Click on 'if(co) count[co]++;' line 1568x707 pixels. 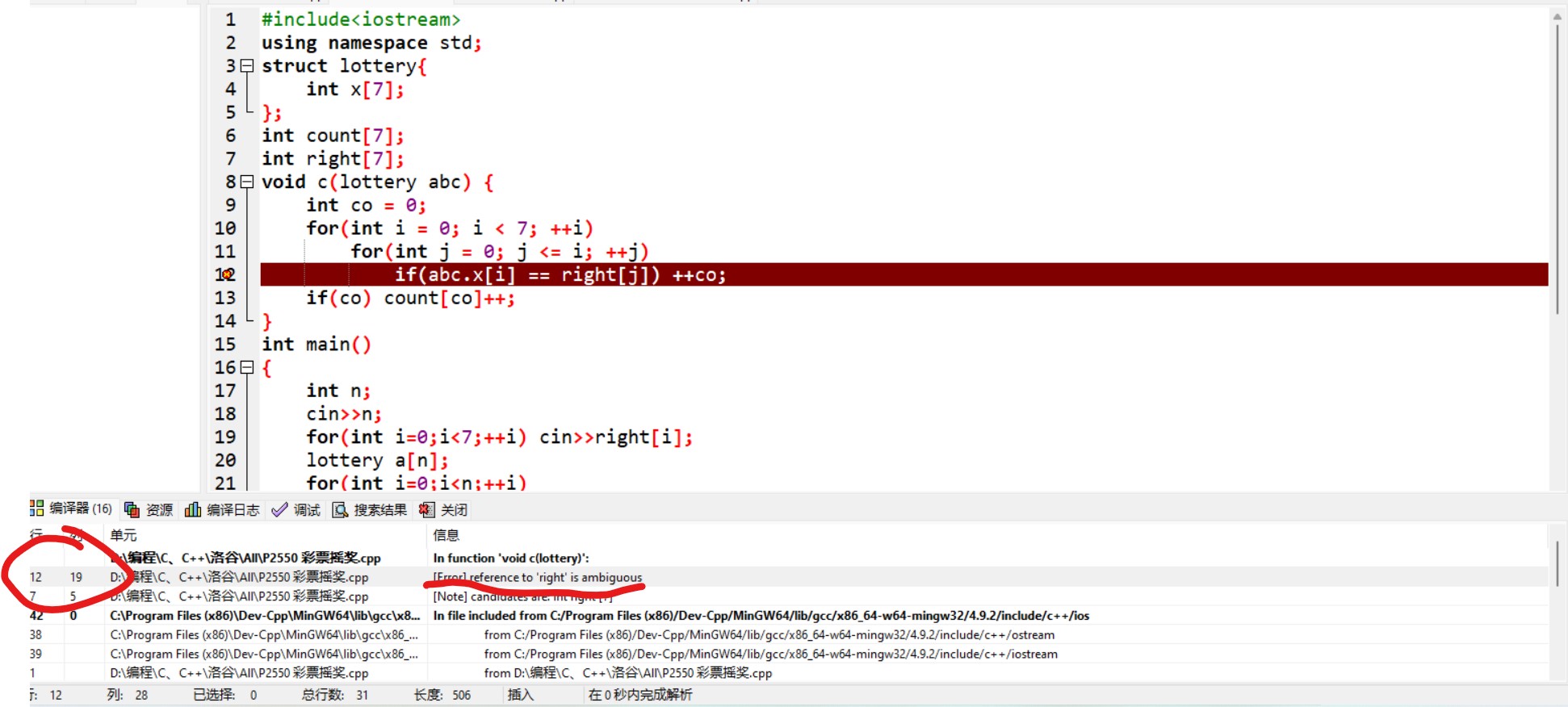tap(410, 299)
